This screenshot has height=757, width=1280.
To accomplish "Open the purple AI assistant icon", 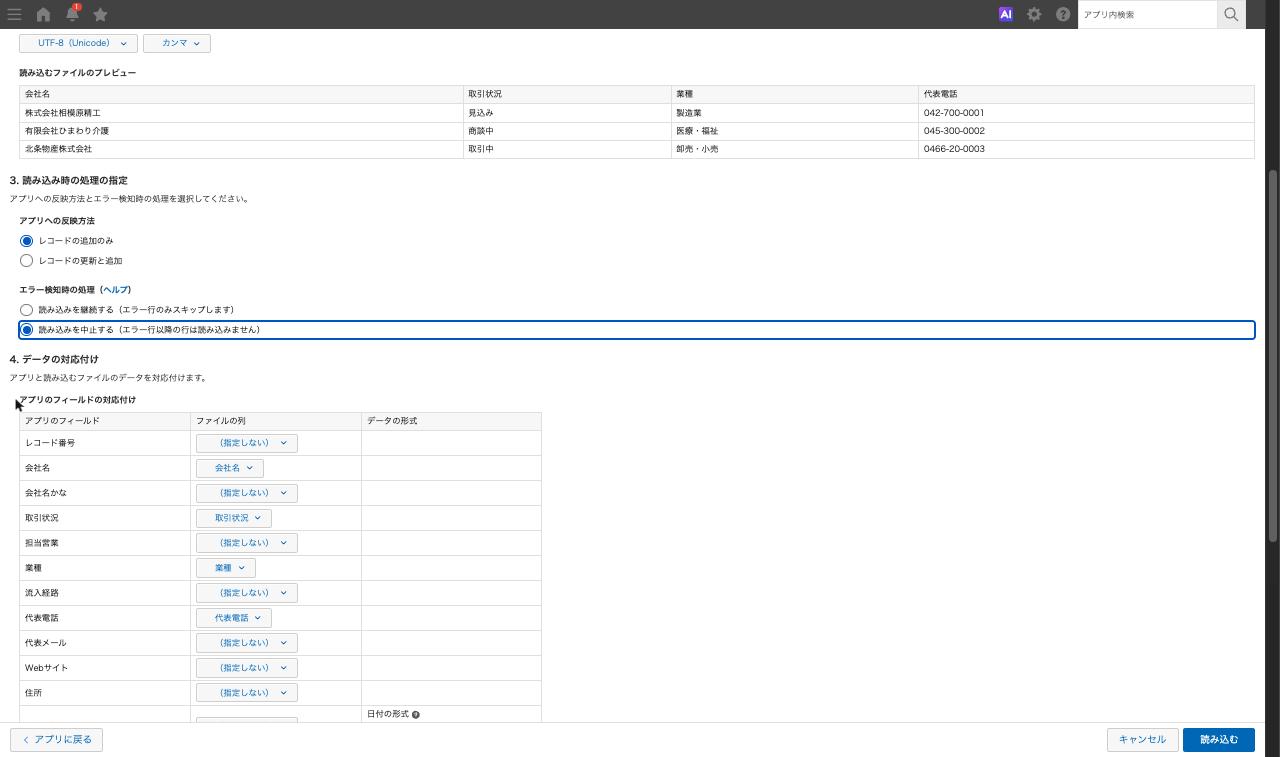I will (1006, 14).
